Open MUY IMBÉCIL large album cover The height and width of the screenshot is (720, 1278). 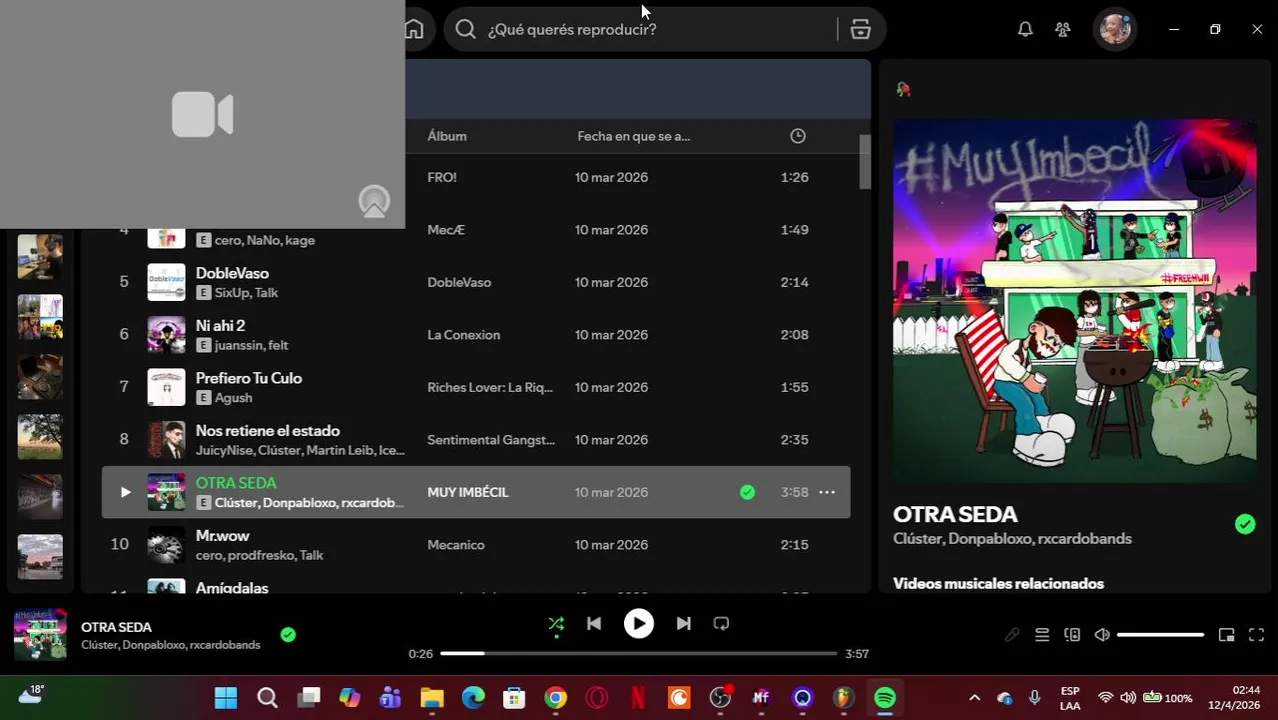coord(1074,301)
